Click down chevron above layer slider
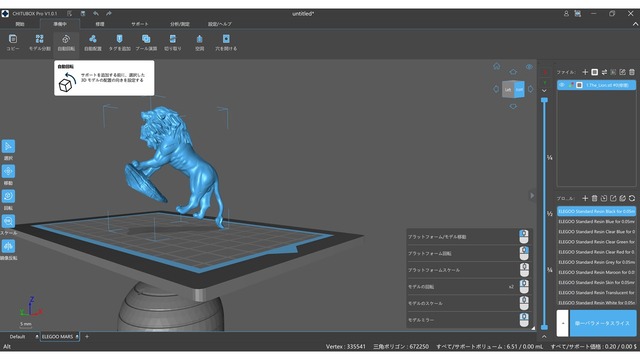The width and height of the screenshot is (640, 360). click(544, 91)
